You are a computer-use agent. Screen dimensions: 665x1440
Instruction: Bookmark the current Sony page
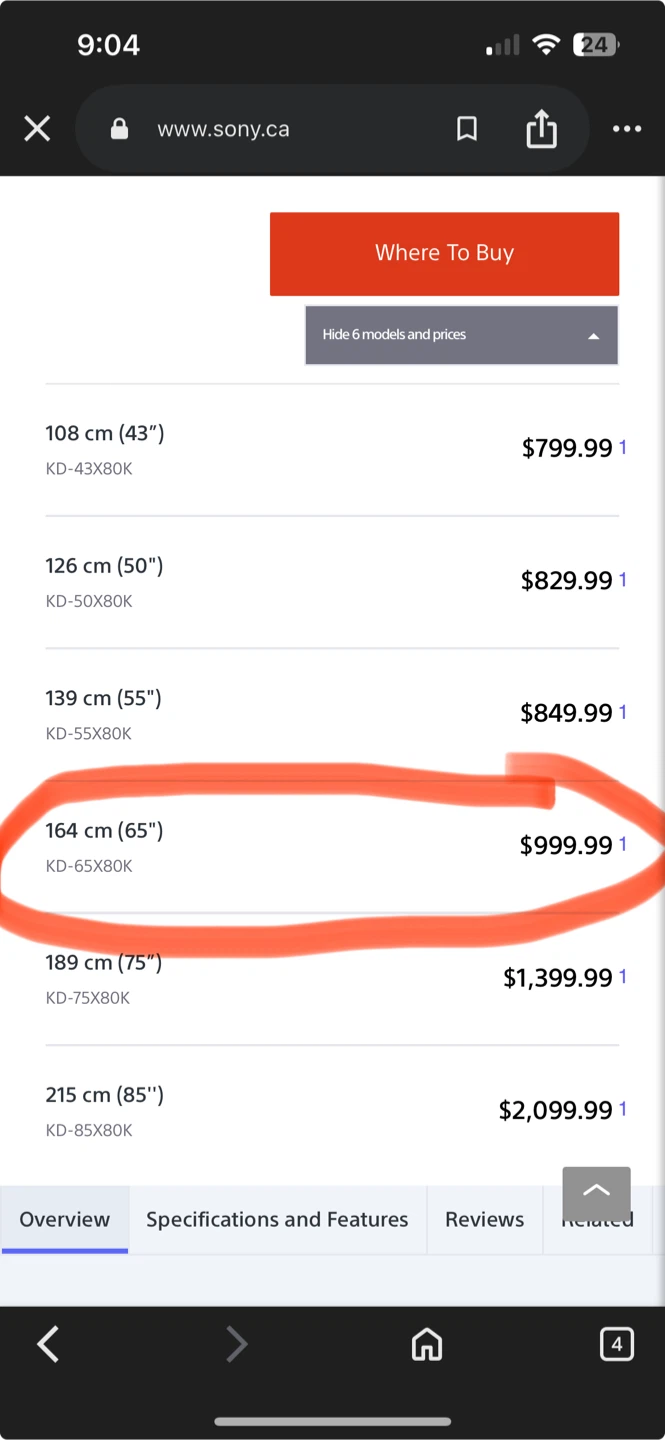pos(466,128)
